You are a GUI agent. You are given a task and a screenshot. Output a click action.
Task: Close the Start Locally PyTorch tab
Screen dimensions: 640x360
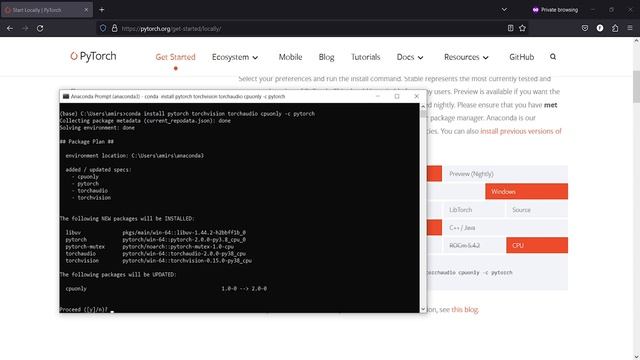86,10
